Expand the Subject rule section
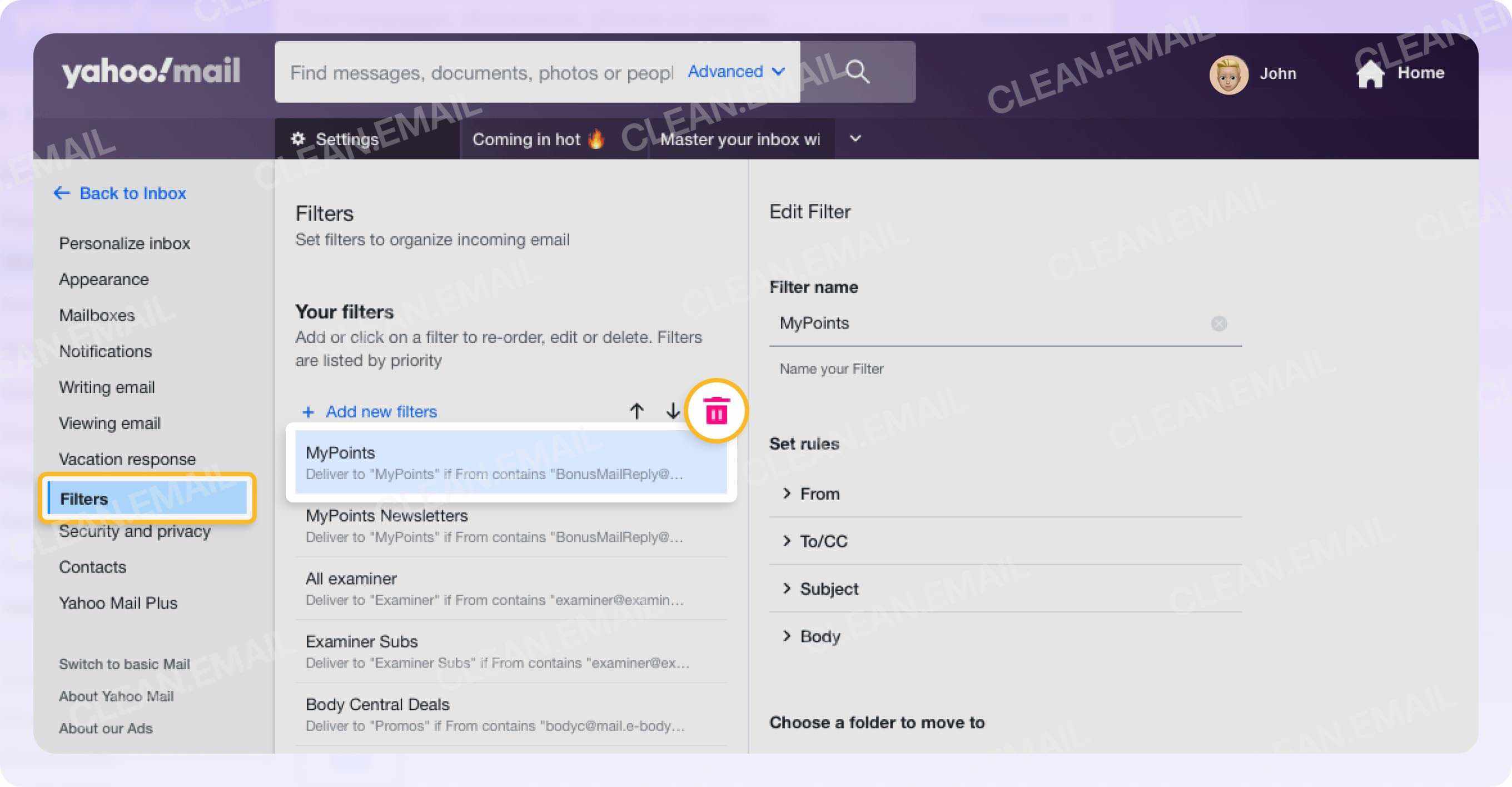Screen dimensions: 1512x787 tap(828, 589)
